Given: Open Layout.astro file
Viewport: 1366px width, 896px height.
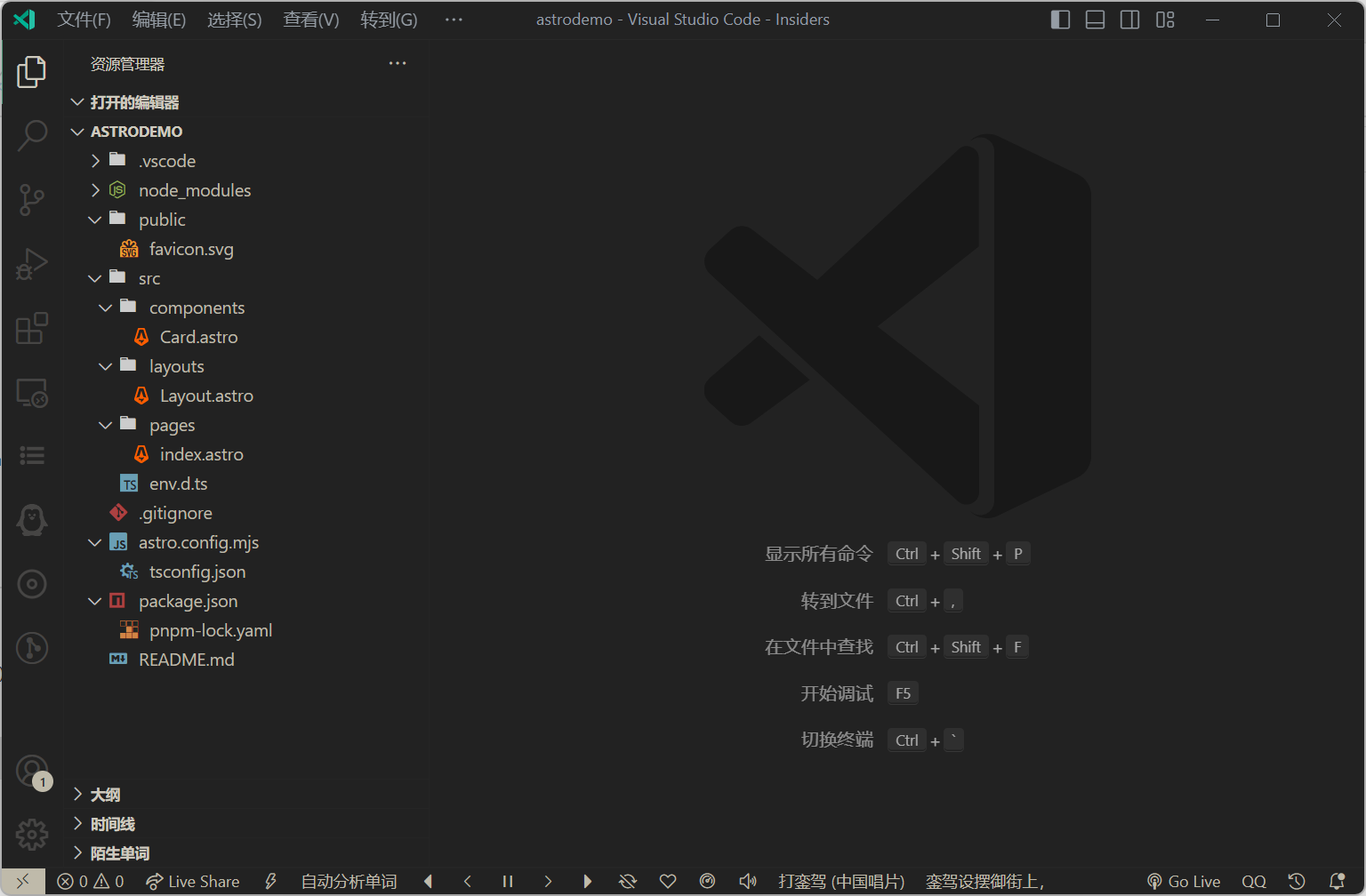Looking at the screenshot, I should [247, 396].
